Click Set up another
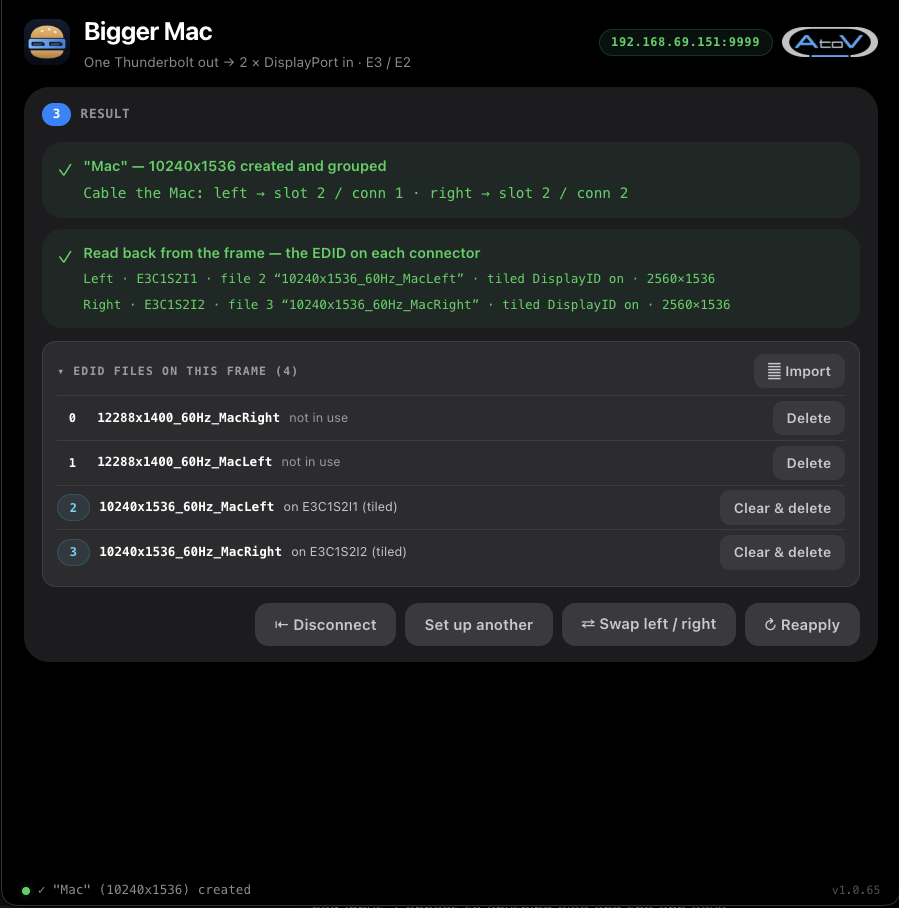 click(x=478, y=625)
